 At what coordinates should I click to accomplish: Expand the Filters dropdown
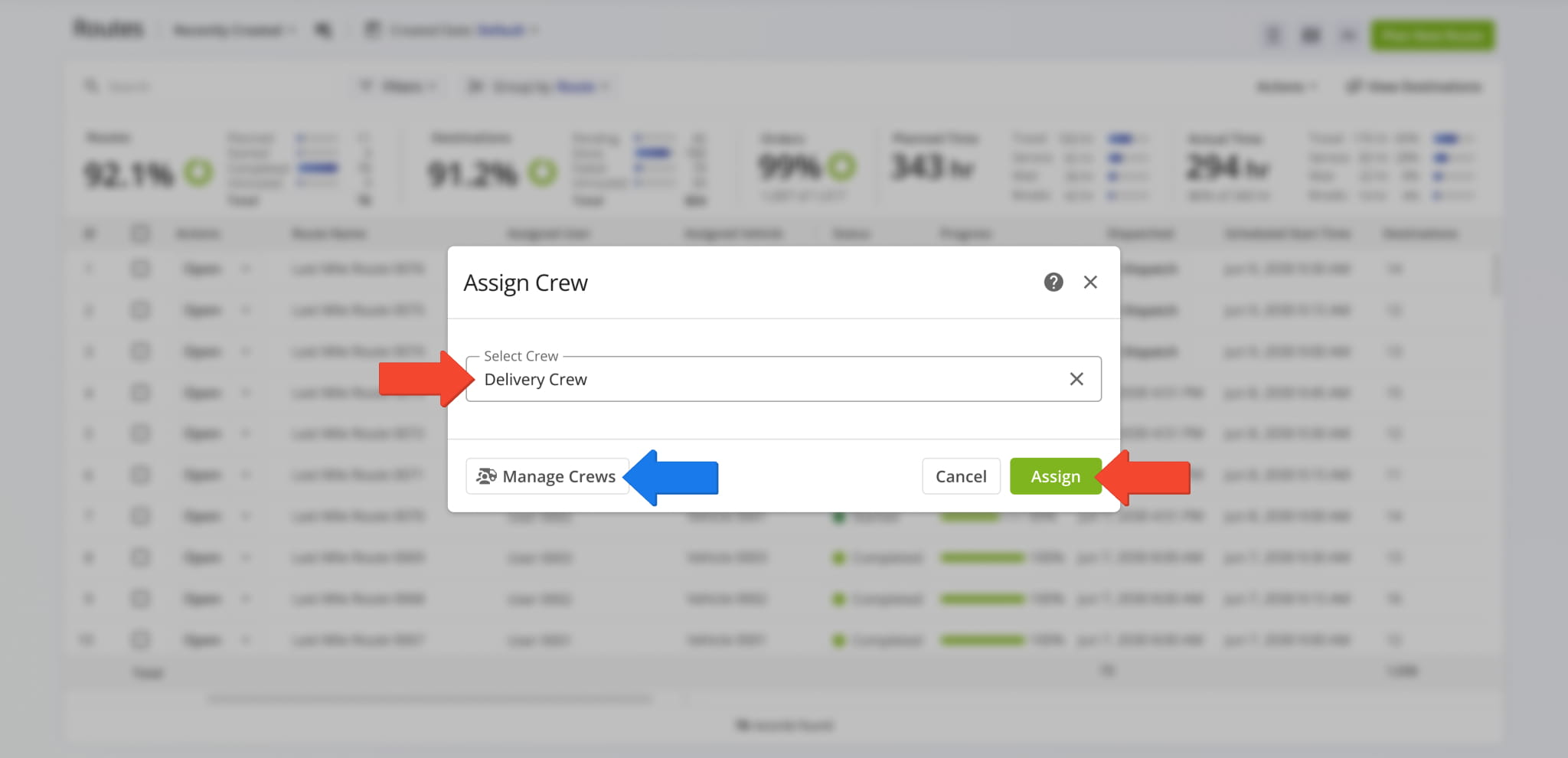400,87
